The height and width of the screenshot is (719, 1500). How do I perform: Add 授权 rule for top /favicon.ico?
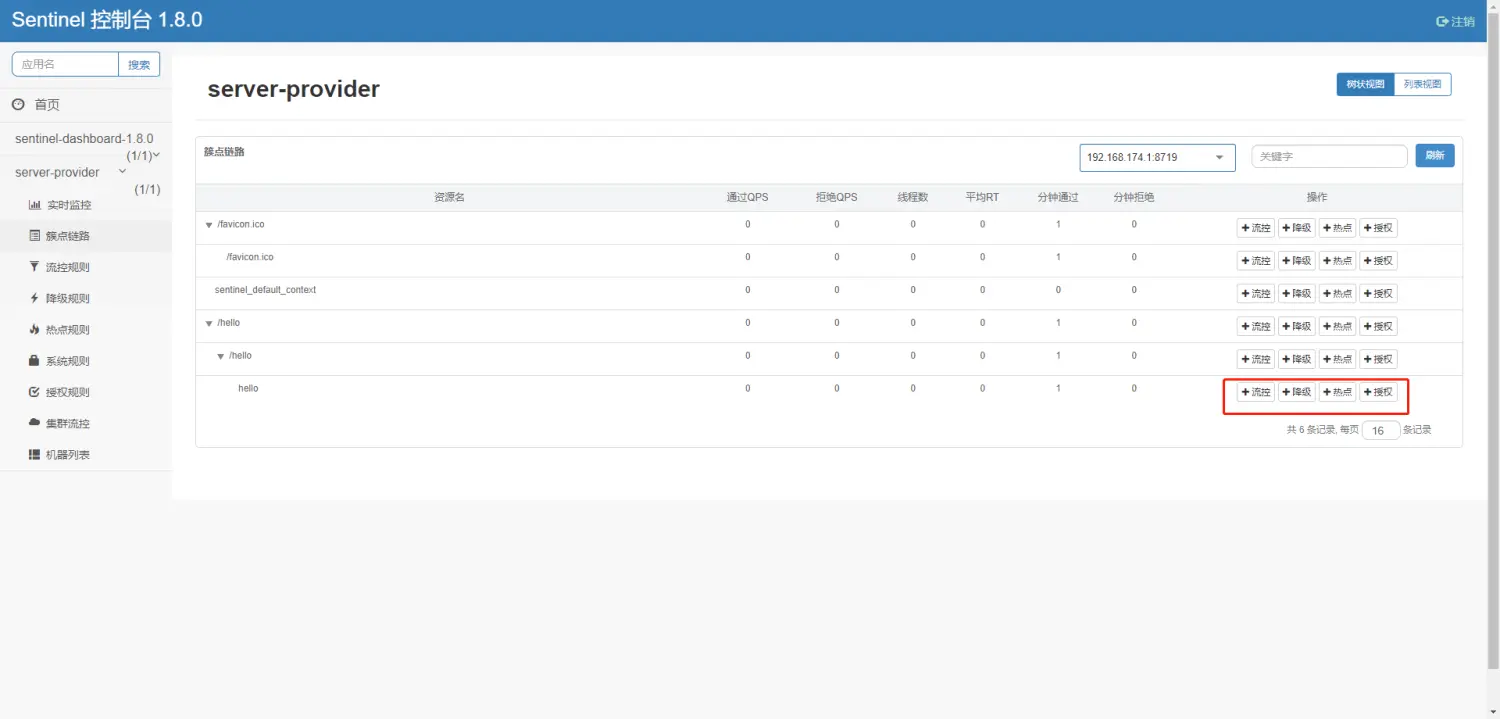click(x=1378, y=228)
